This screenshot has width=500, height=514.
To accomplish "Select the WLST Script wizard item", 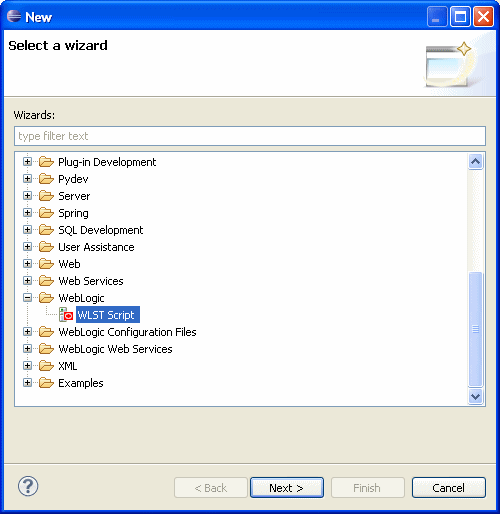I will click(x=108, y=315).
